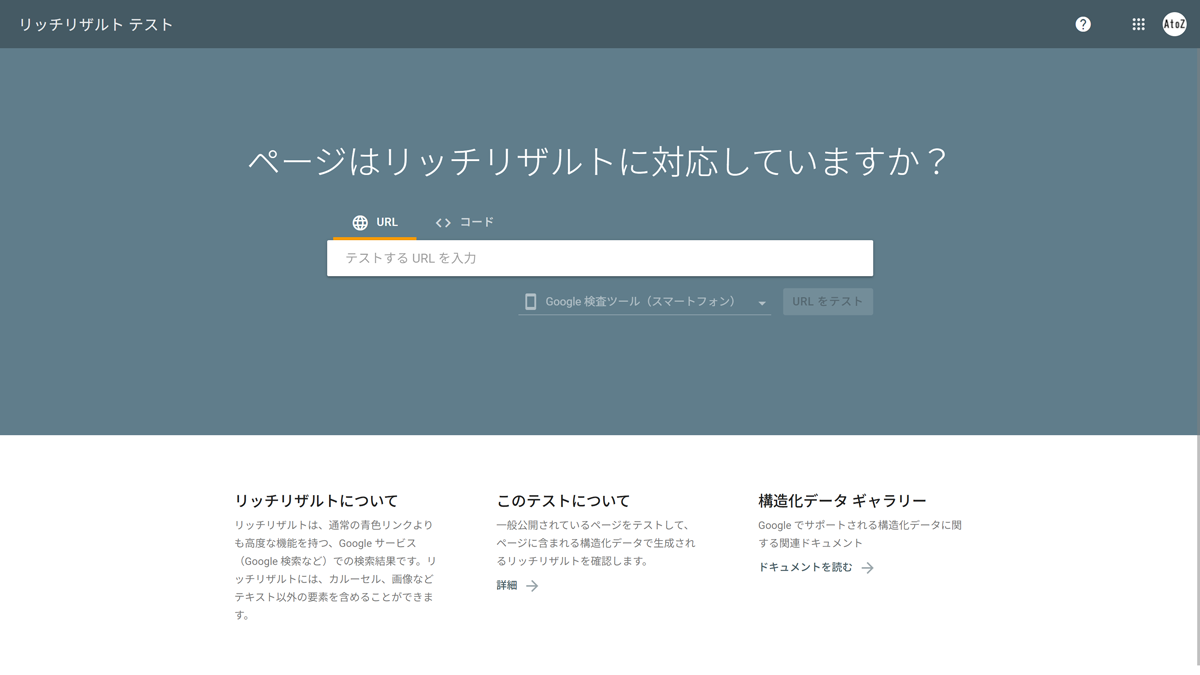
Task: Choose a different inspection tool from the selector
Action: pos(645,301)
